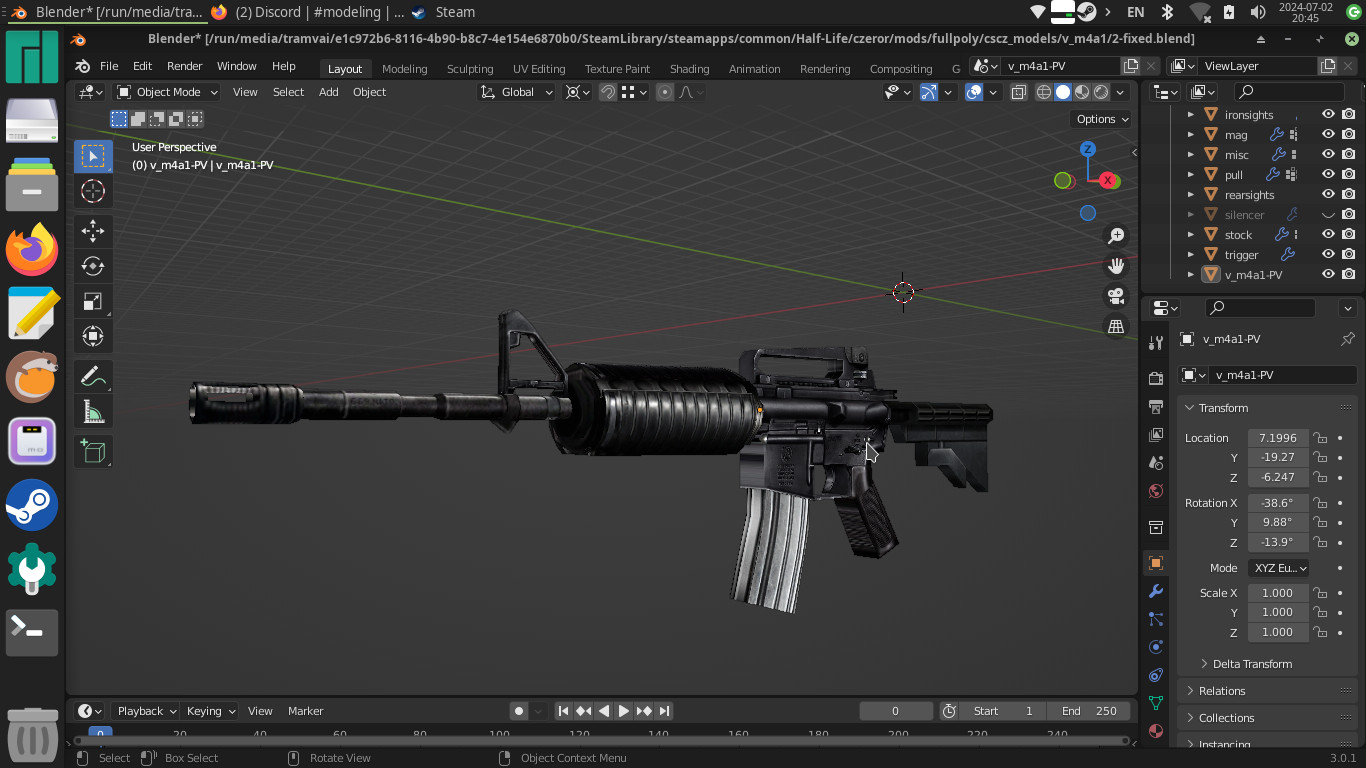This screenshot has width=1366, height=768.
Task: Hide the mag object in the outliner
Action: click(x=1328, y=134)
